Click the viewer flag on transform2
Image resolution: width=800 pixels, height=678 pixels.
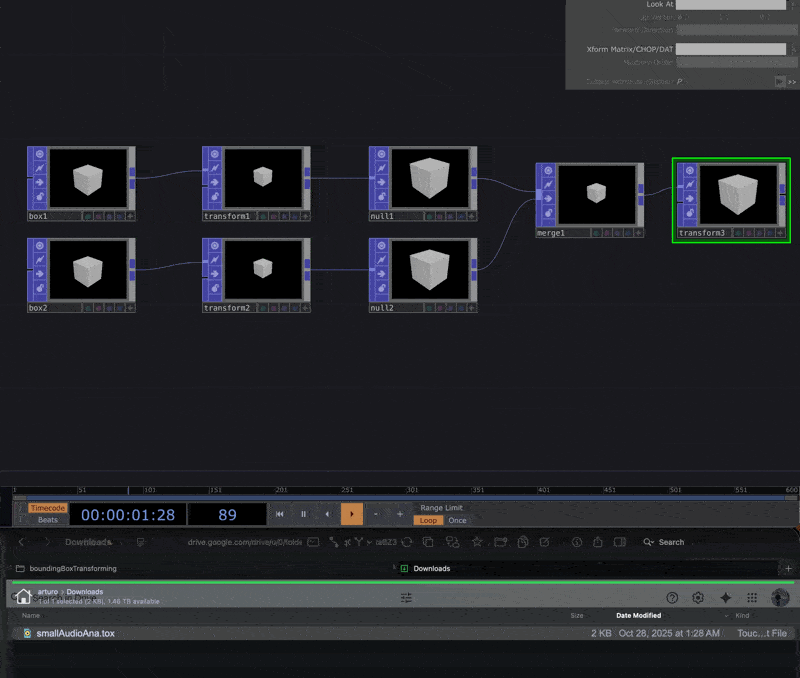coord(213,246)
